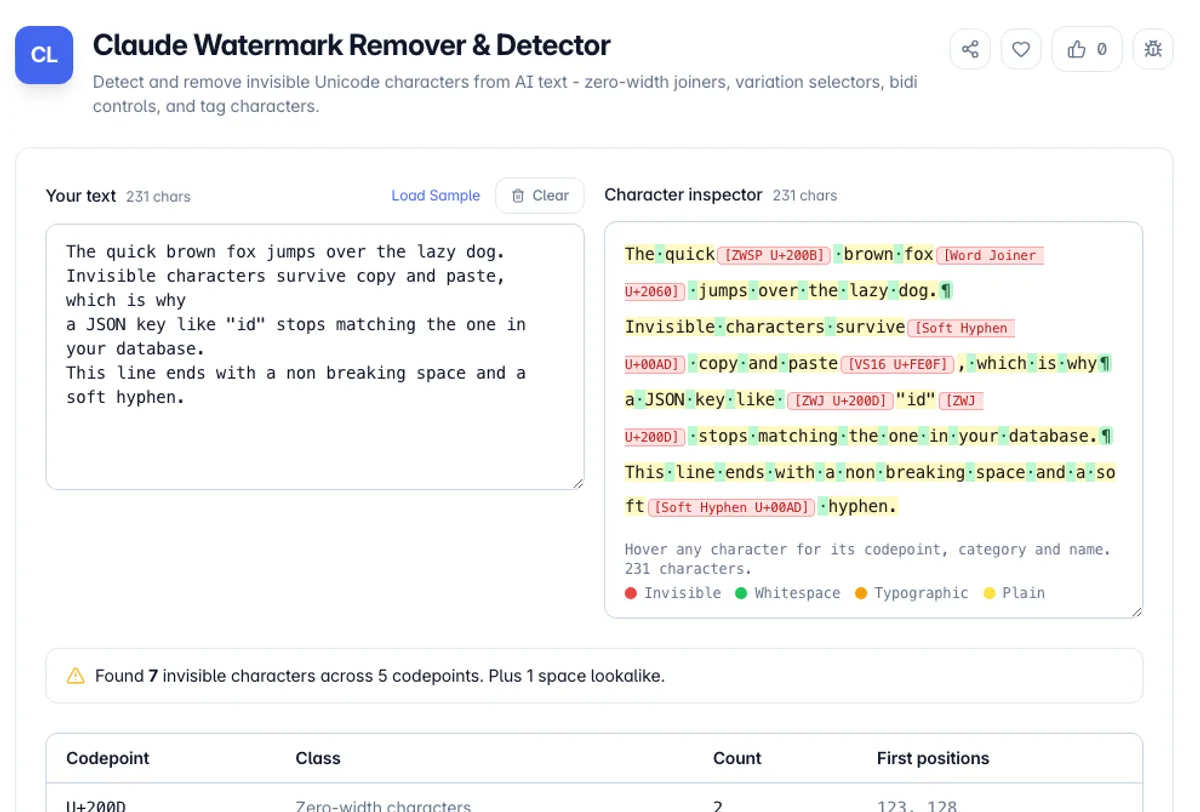Click the Class column header
The image size is (1200, 812).
pos(318,758)
